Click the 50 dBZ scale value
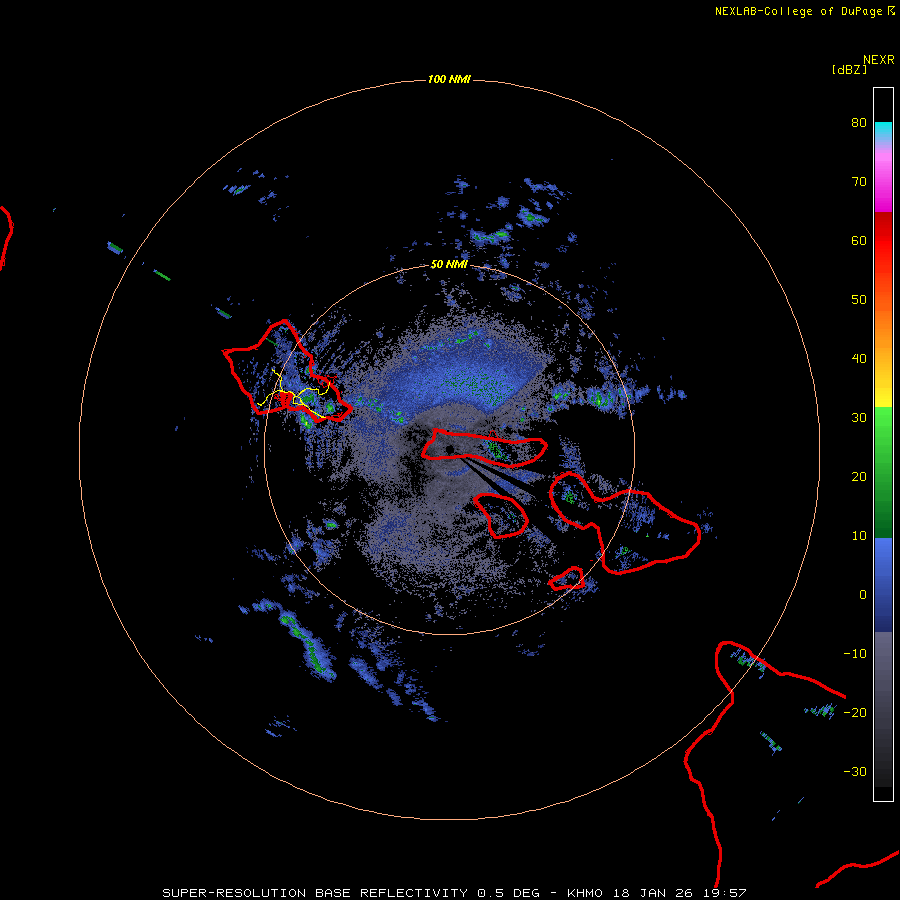The image size is (900, 900). pos(859,300)
